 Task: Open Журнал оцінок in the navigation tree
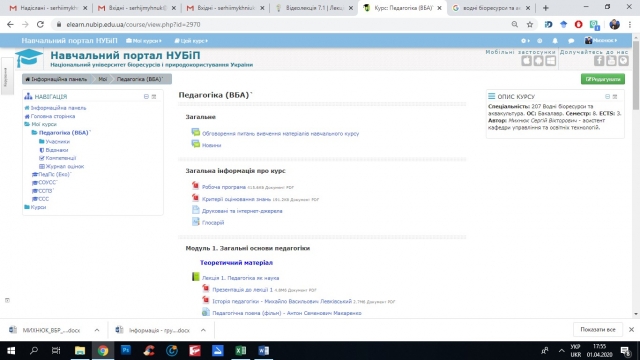tap(64, 167)
